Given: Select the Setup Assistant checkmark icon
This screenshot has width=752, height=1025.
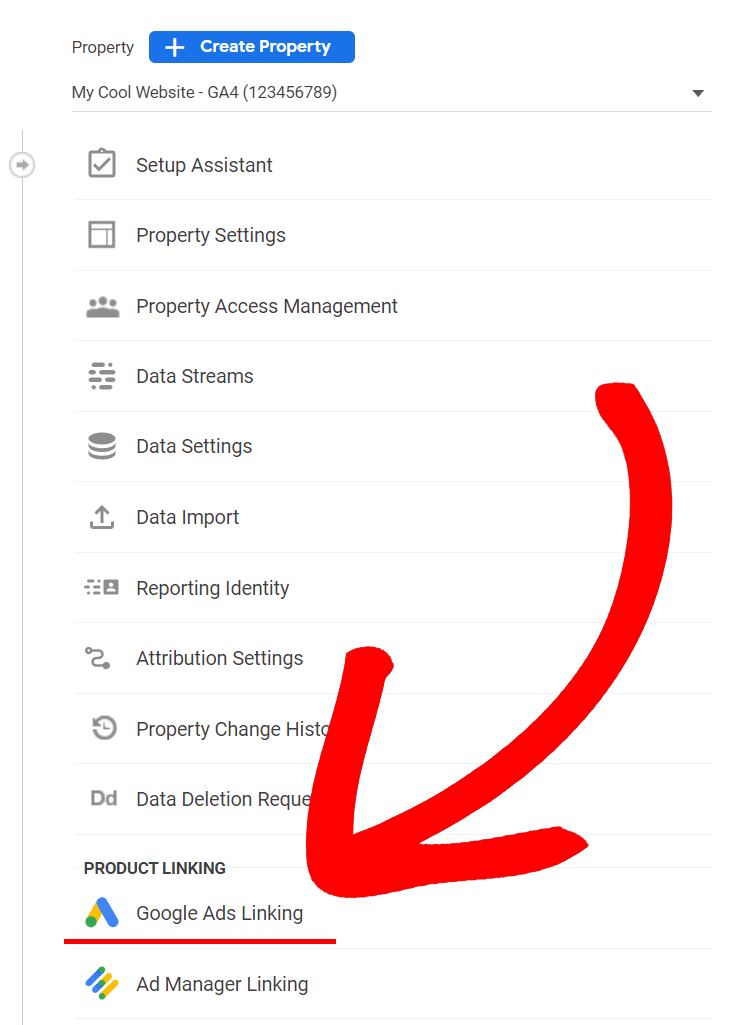Looking at the screenshot, I should pos(101,164).
